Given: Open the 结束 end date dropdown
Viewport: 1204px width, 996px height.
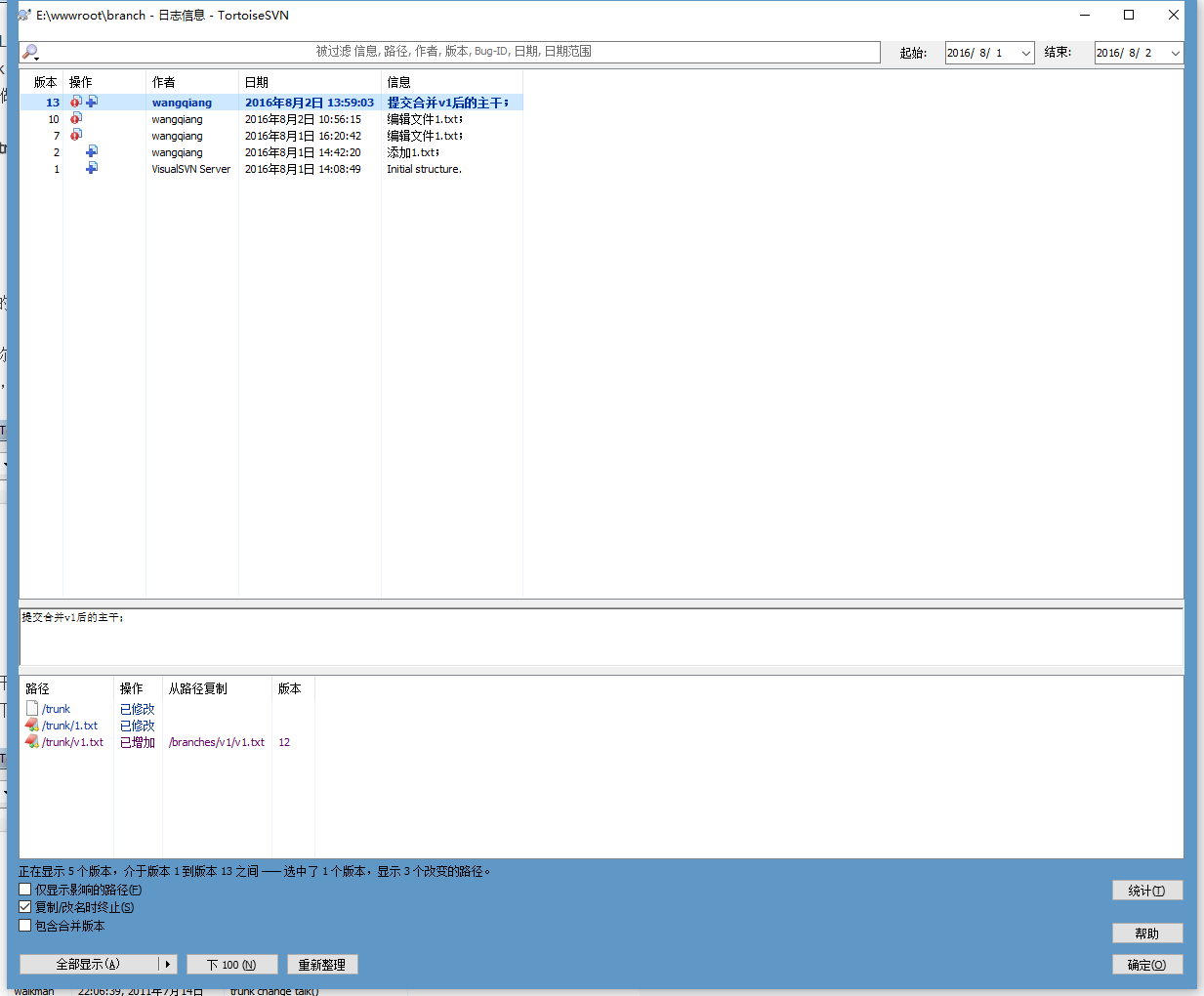Looking at the screenshot, I should [x=1175, y=53].
